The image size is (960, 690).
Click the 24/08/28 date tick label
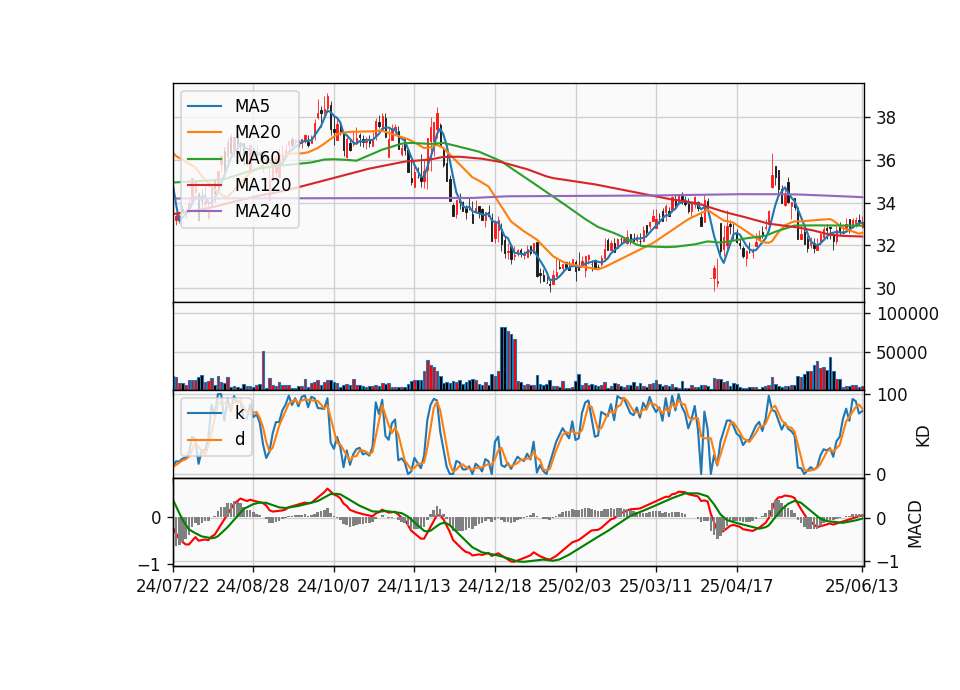coord(253,586)
